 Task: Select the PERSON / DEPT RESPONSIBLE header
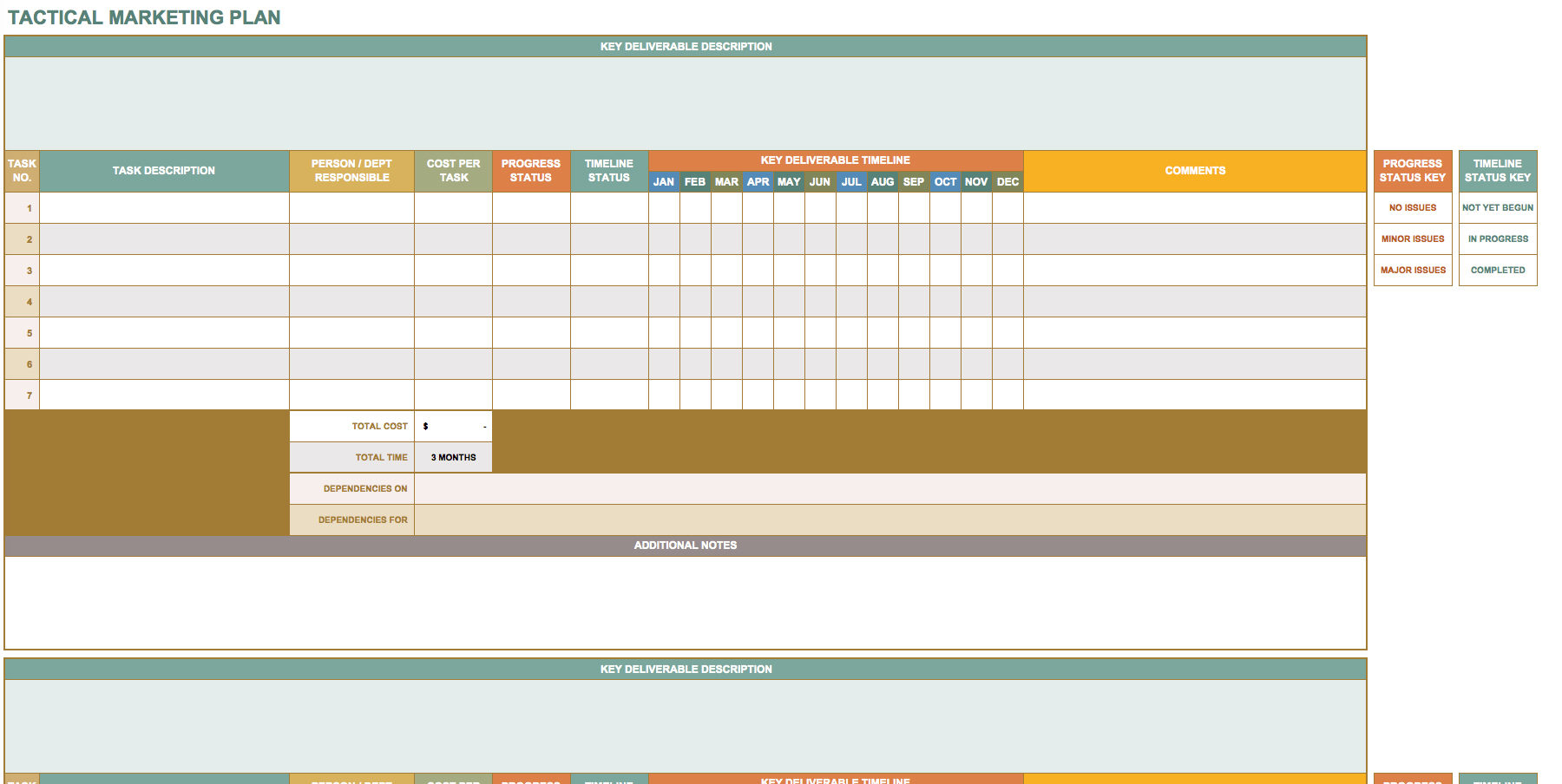351,171
